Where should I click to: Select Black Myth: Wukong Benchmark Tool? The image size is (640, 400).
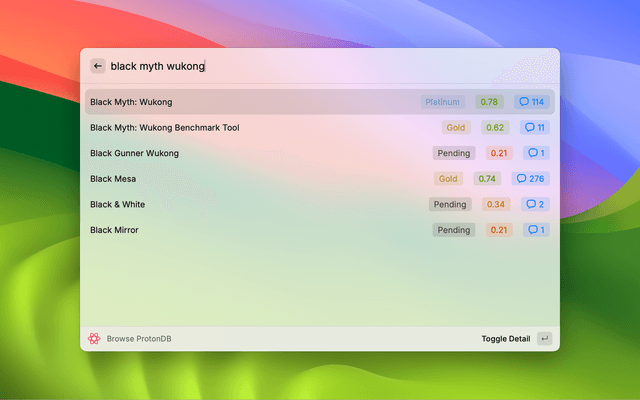(164, 128)
